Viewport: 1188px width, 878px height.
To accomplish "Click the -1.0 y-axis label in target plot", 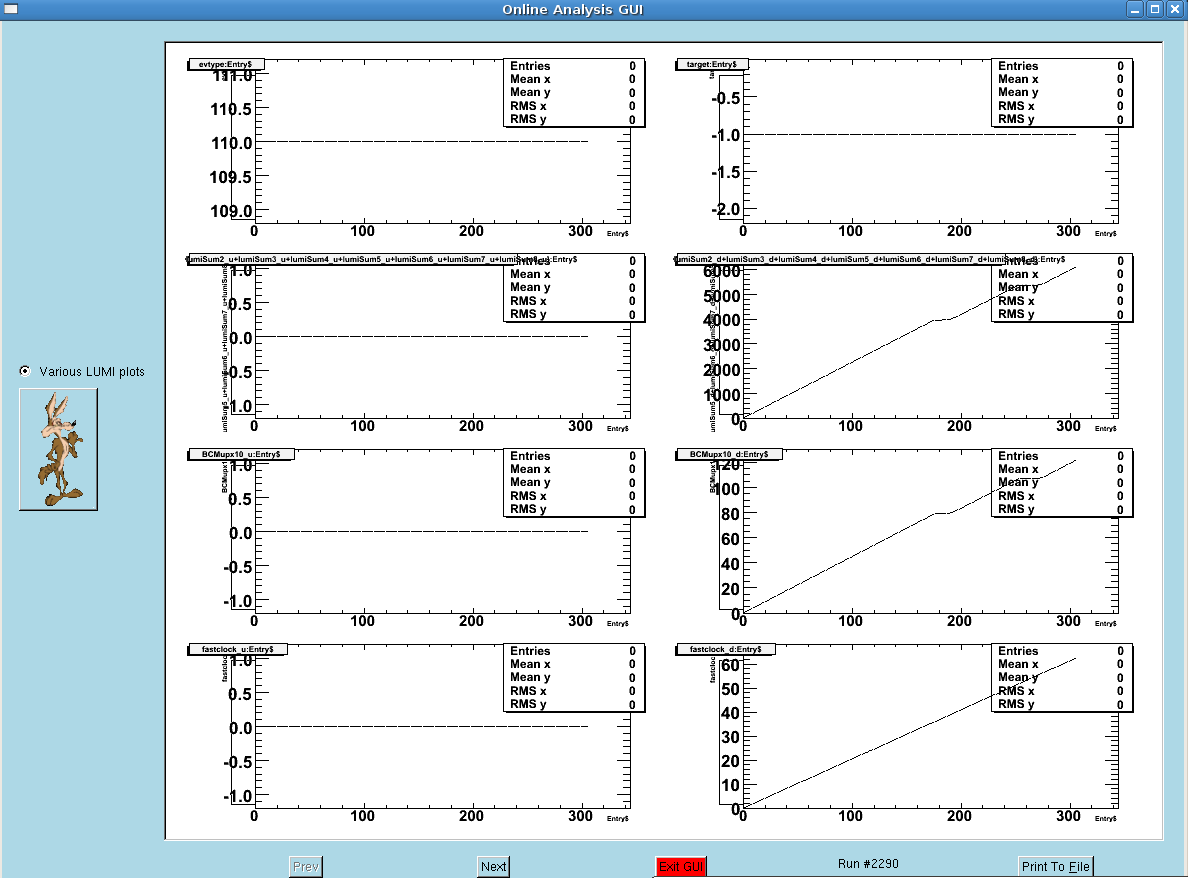I will tap(726, 136).
